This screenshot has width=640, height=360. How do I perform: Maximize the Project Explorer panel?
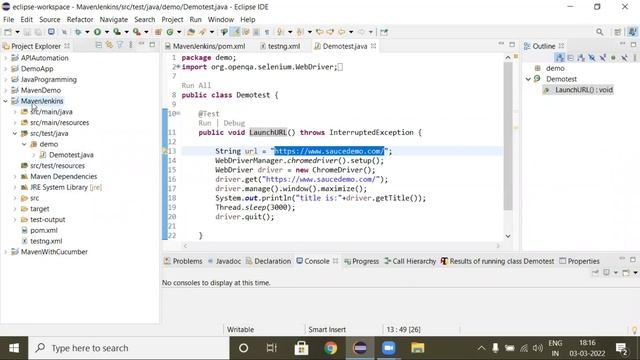pos(152,44)
